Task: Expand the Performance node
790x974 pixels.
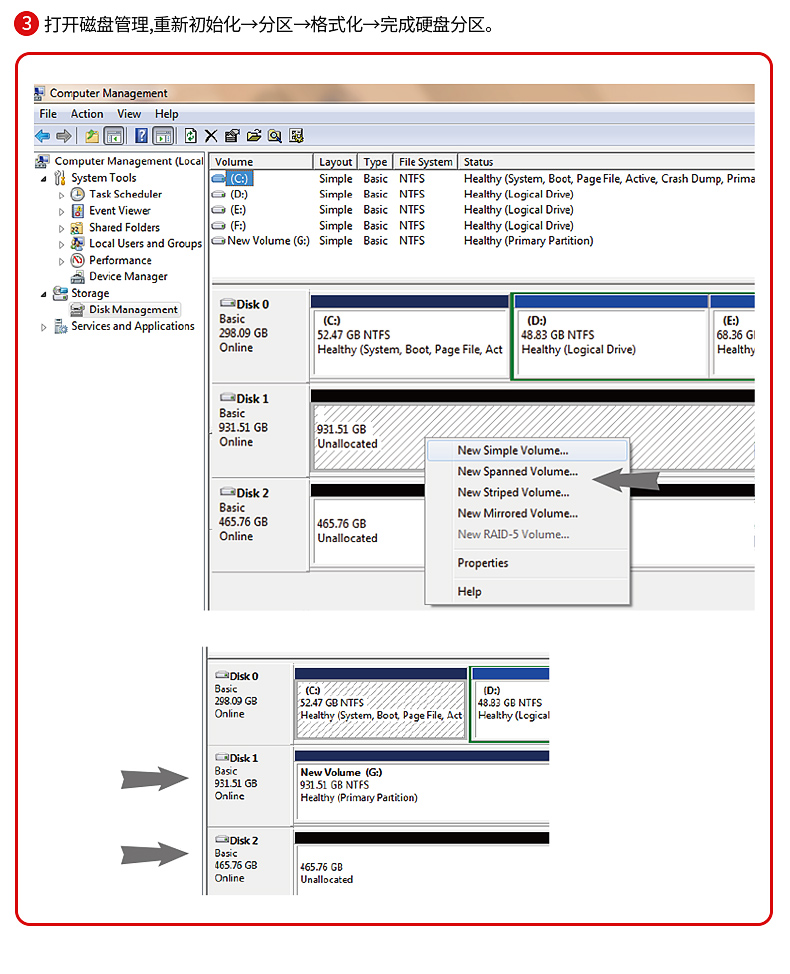Action: point(61,262)
